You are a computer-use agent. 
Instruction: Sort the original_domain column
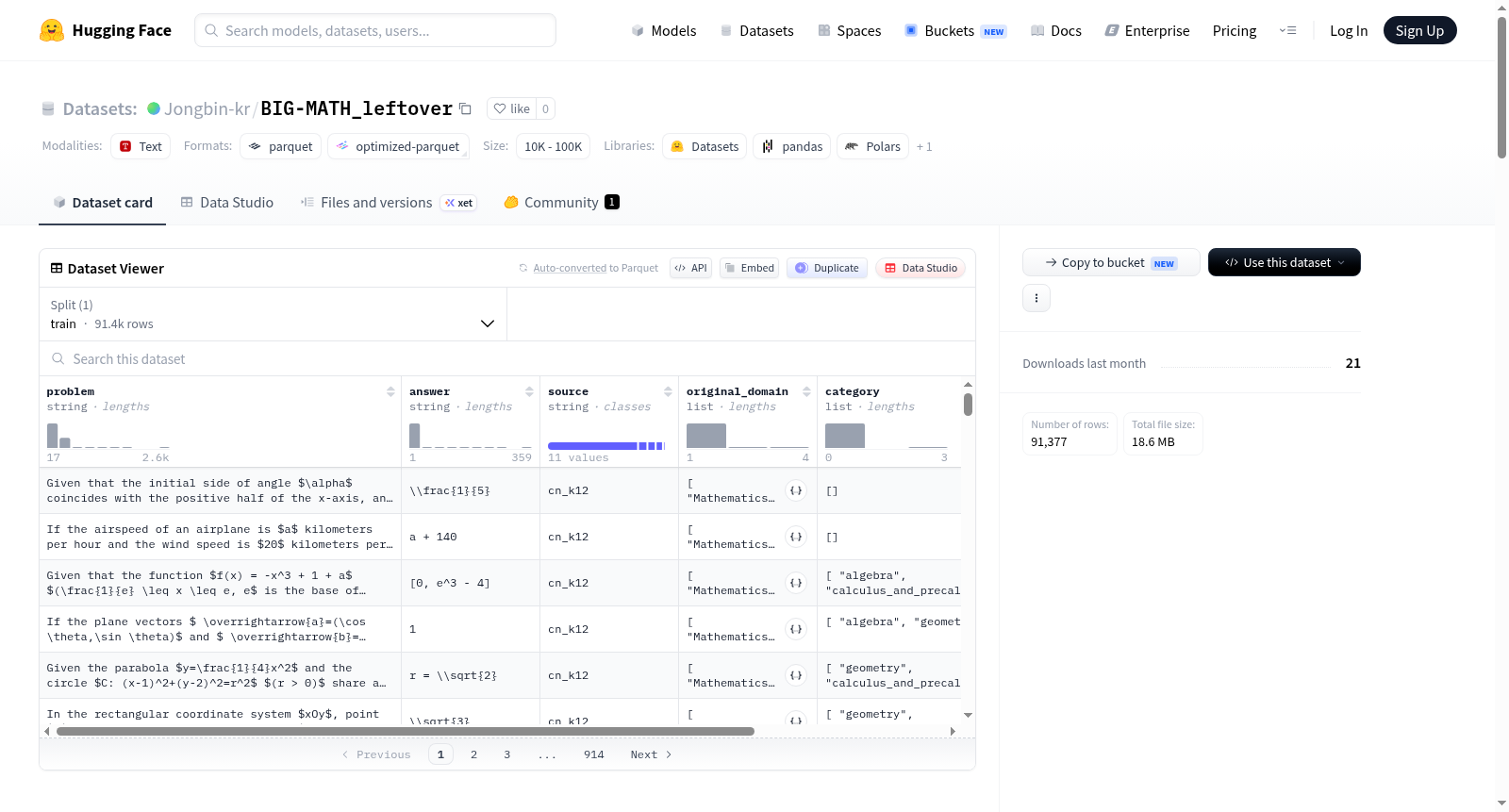[x=806, y=391]
